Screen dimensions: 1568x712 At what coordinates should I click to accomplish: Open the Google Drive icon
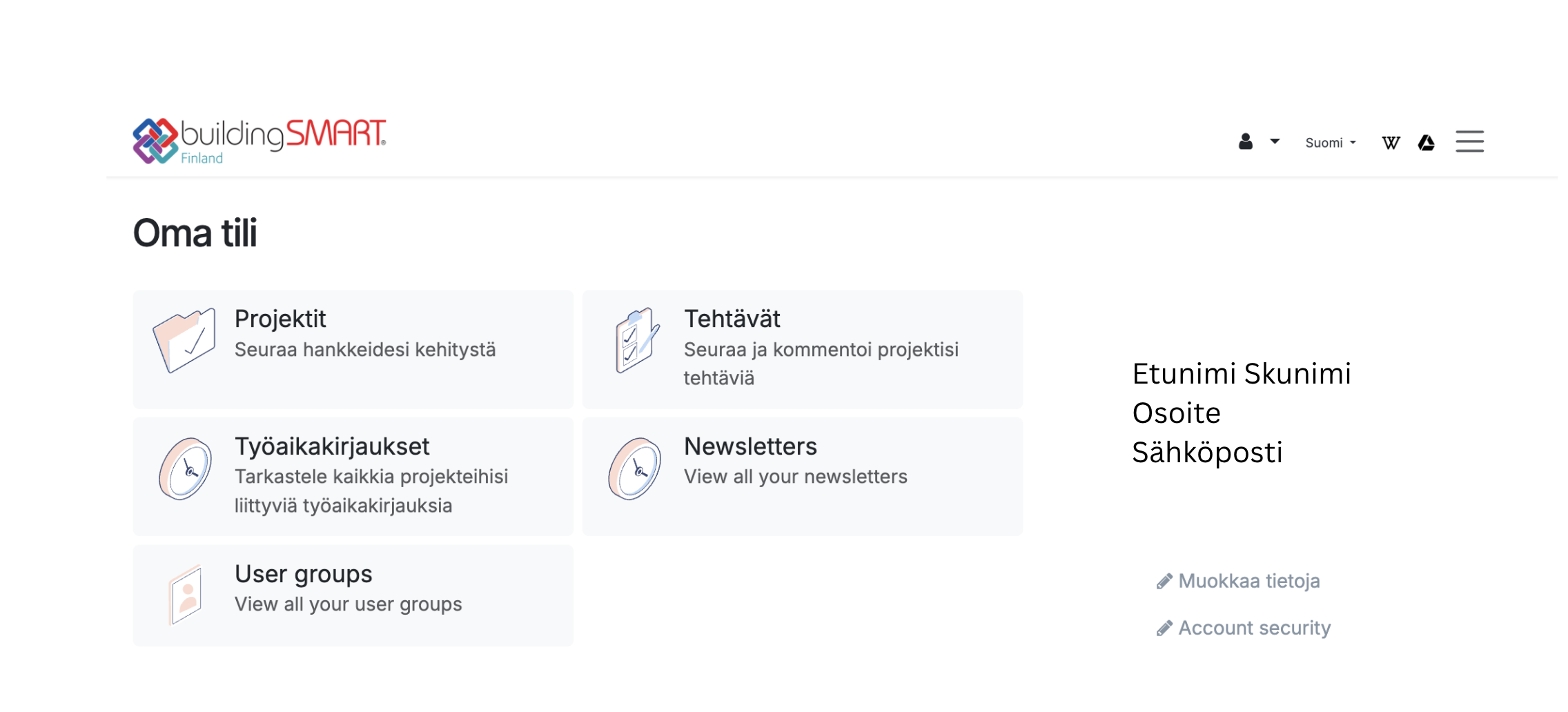1427,143
